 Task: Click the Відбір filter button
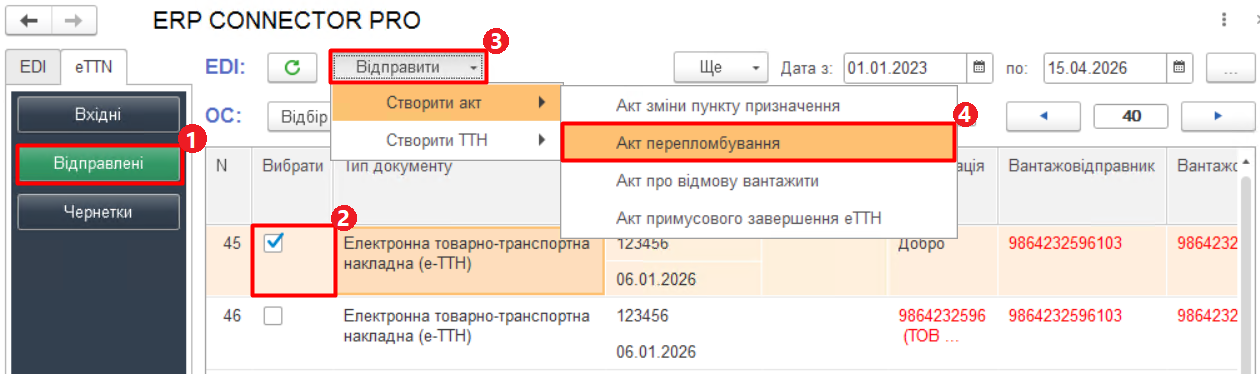pyautogui.click(x=300, y=116)
